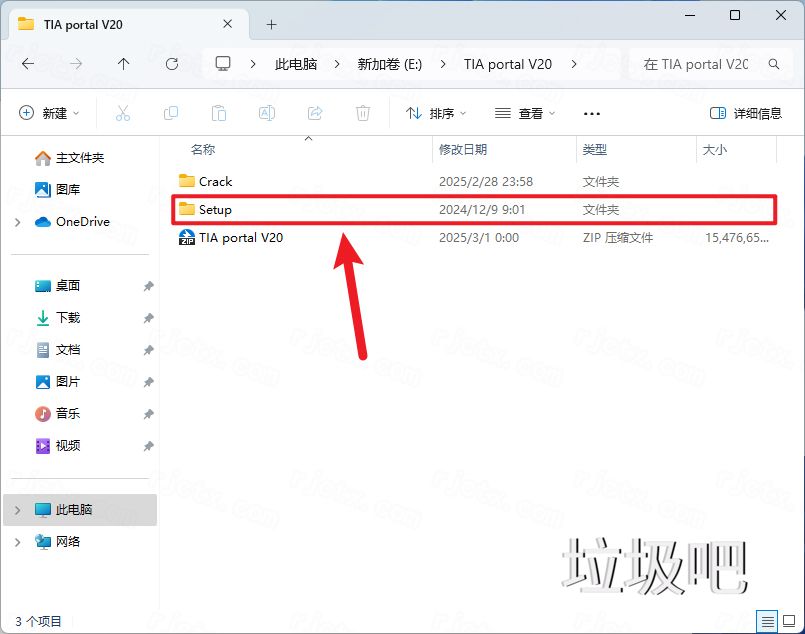Click the 新建 new item button
This screenshot has width=805, height=634.
point(49,112)
